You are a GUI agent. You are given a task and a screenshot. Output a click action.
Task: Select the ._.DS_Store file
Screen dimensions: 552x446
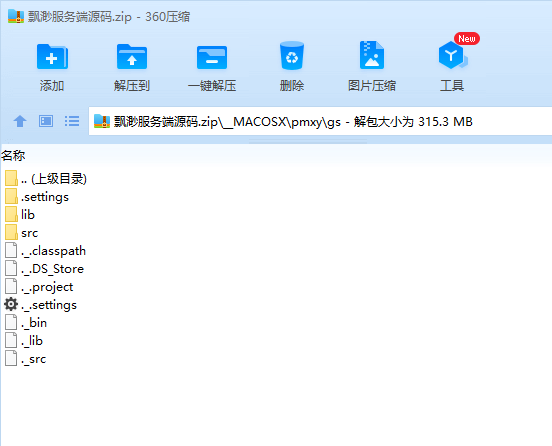click(x=44, y=269)
